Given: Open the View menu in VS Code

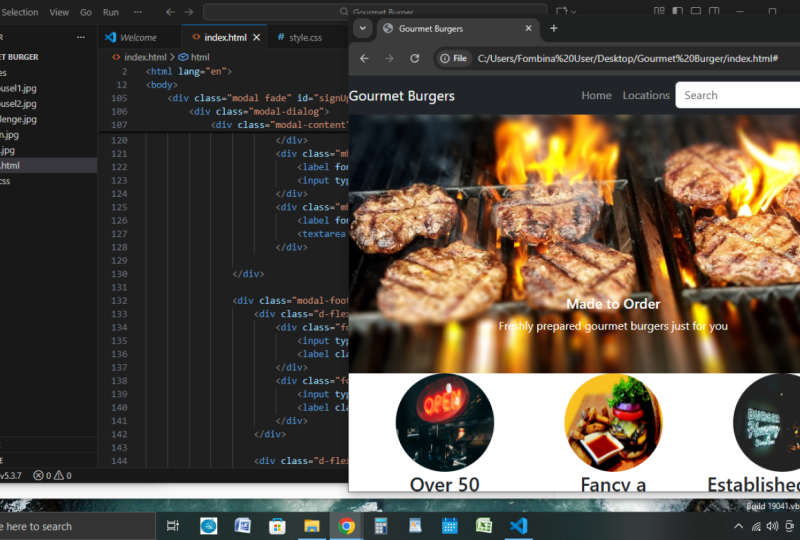Looking at the screenshot, I should pyautogui.click(x=59, y=12).
